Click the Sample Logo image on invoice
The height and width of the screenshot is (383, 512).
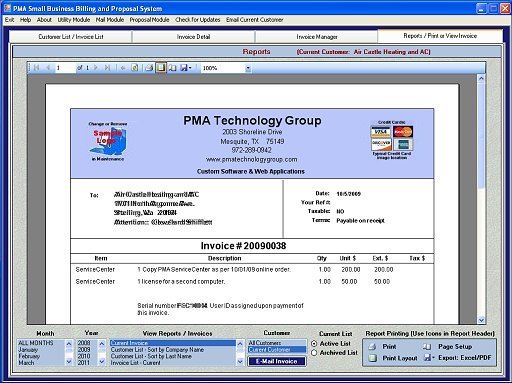click(x=107, y=142)
